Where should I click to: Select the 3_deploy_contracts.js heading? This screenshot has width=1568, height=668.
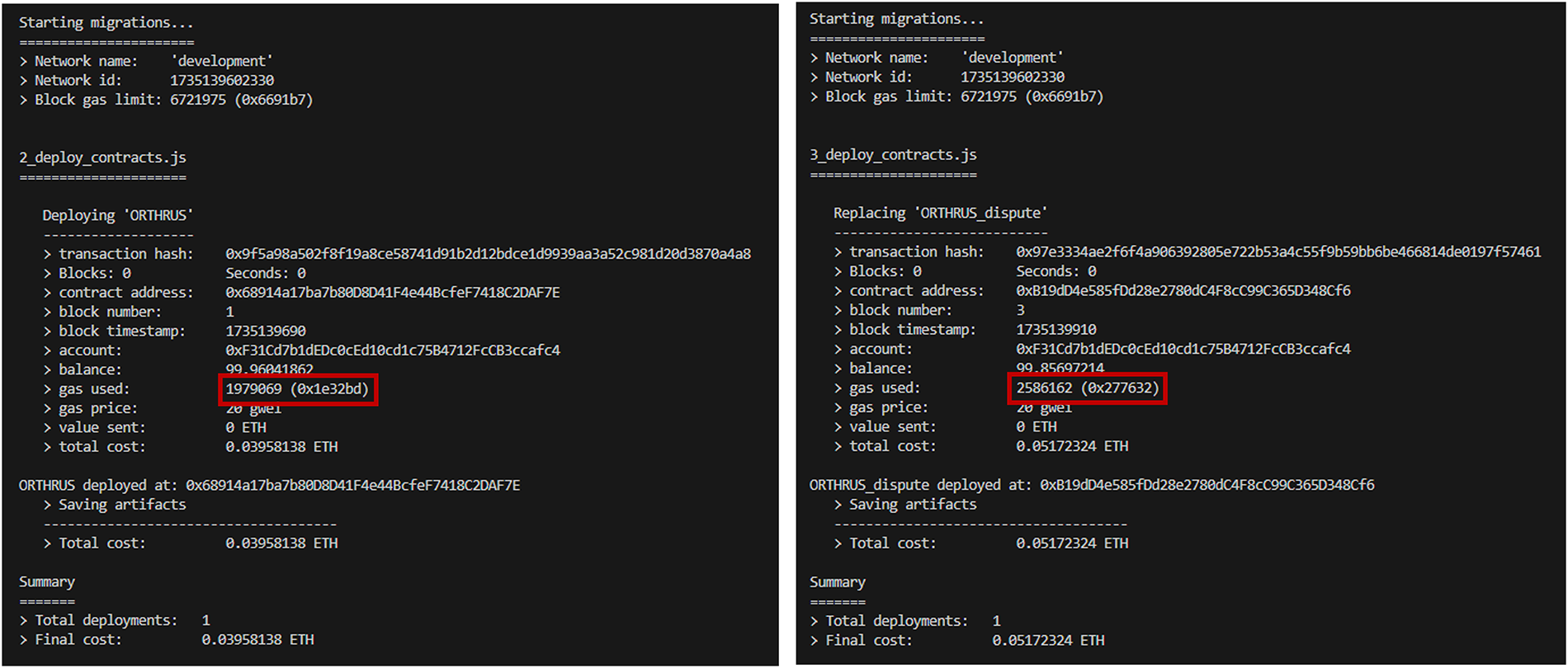coord(893,155)
